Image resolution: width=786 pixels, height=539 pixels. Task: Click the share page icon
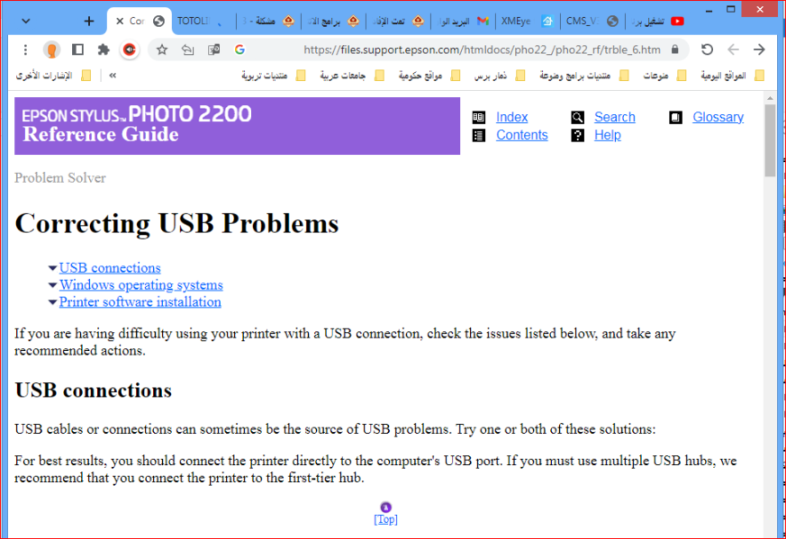coord(187,50)
